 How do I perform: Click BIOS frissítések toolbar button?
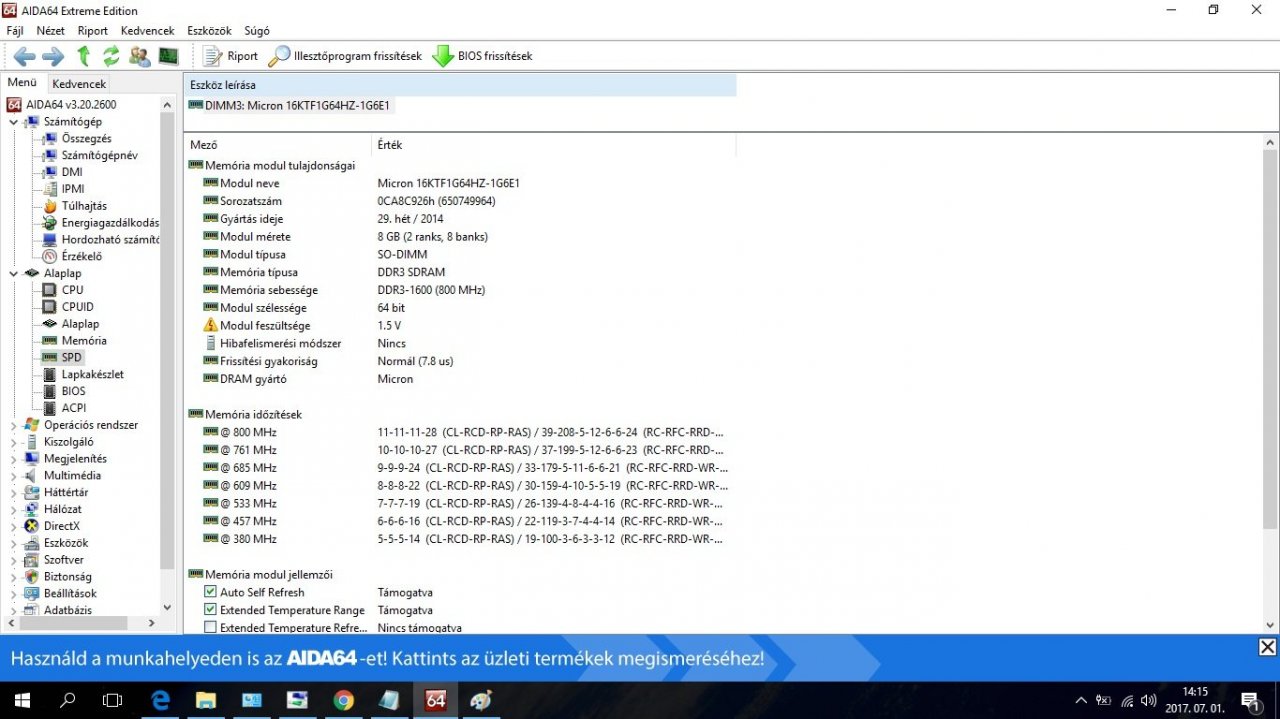click(482, 56)
